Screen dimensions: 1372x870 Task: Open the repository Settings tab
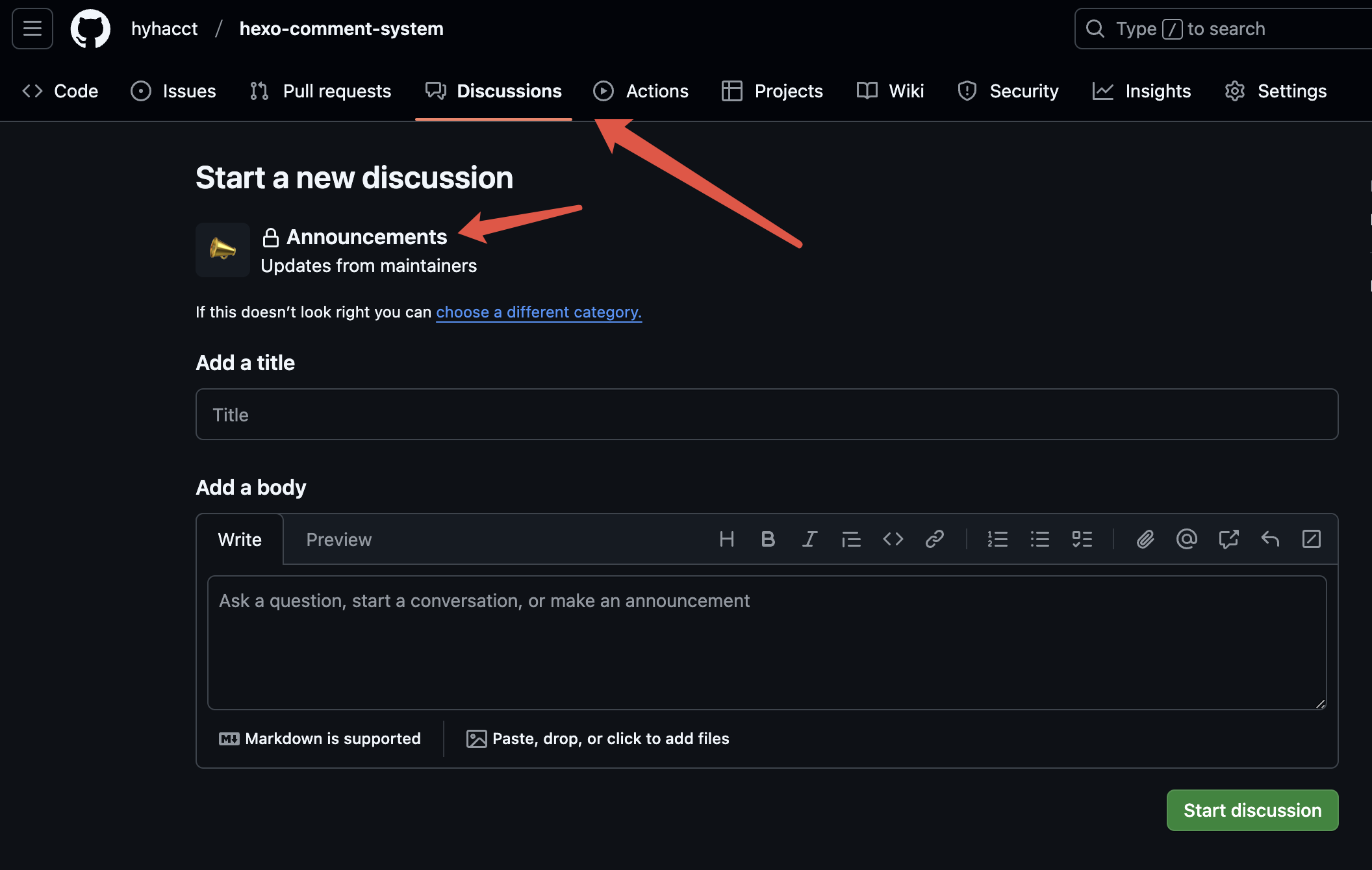[x=1276, y=91]
